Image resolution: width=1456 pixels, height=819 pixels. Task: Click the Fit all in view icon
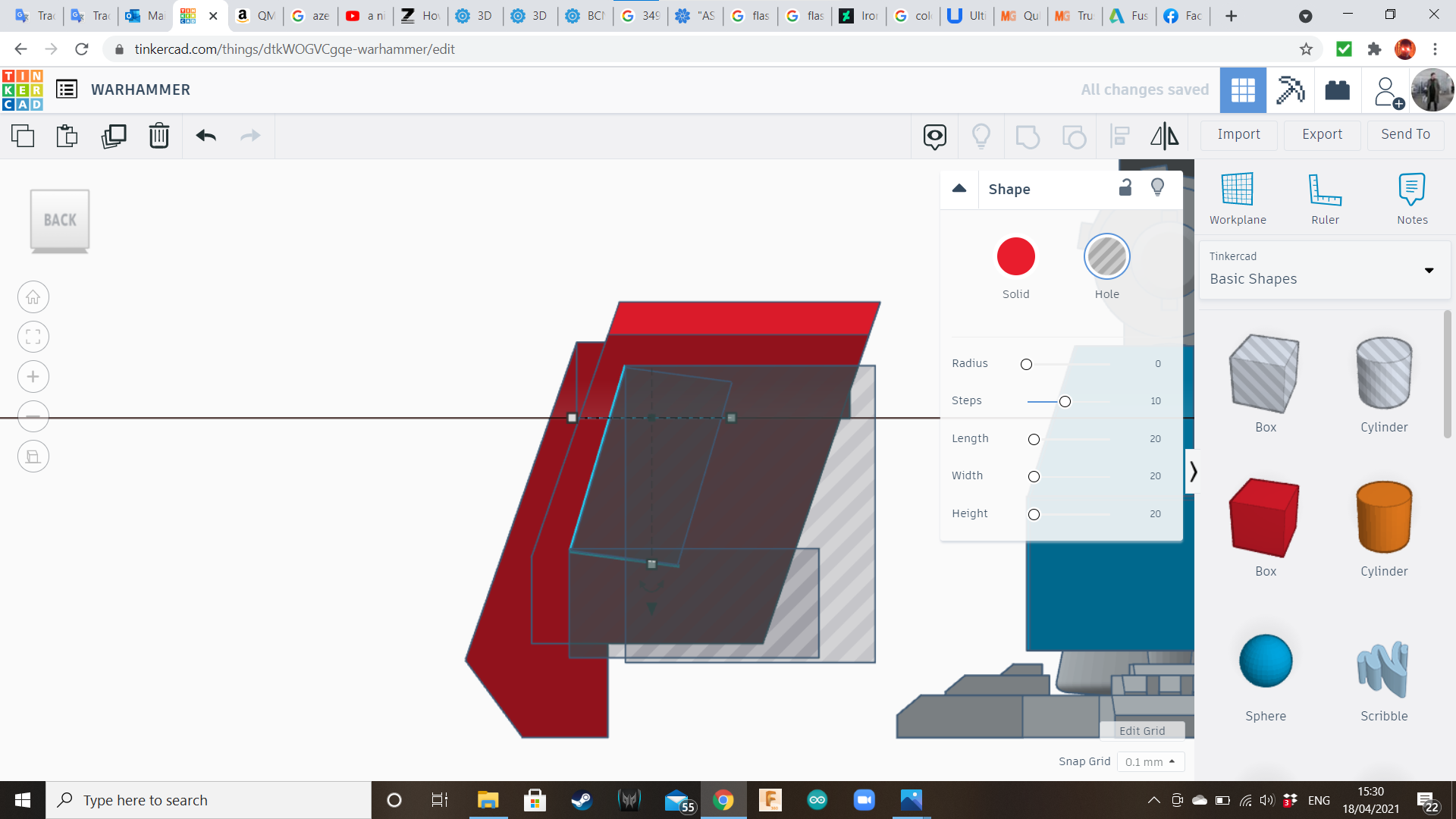[33, 337]
